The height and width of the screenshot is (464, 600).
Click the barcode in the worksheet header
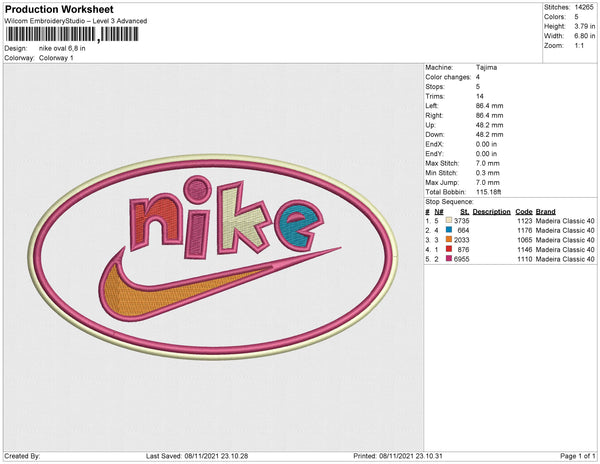pos(72,34)
